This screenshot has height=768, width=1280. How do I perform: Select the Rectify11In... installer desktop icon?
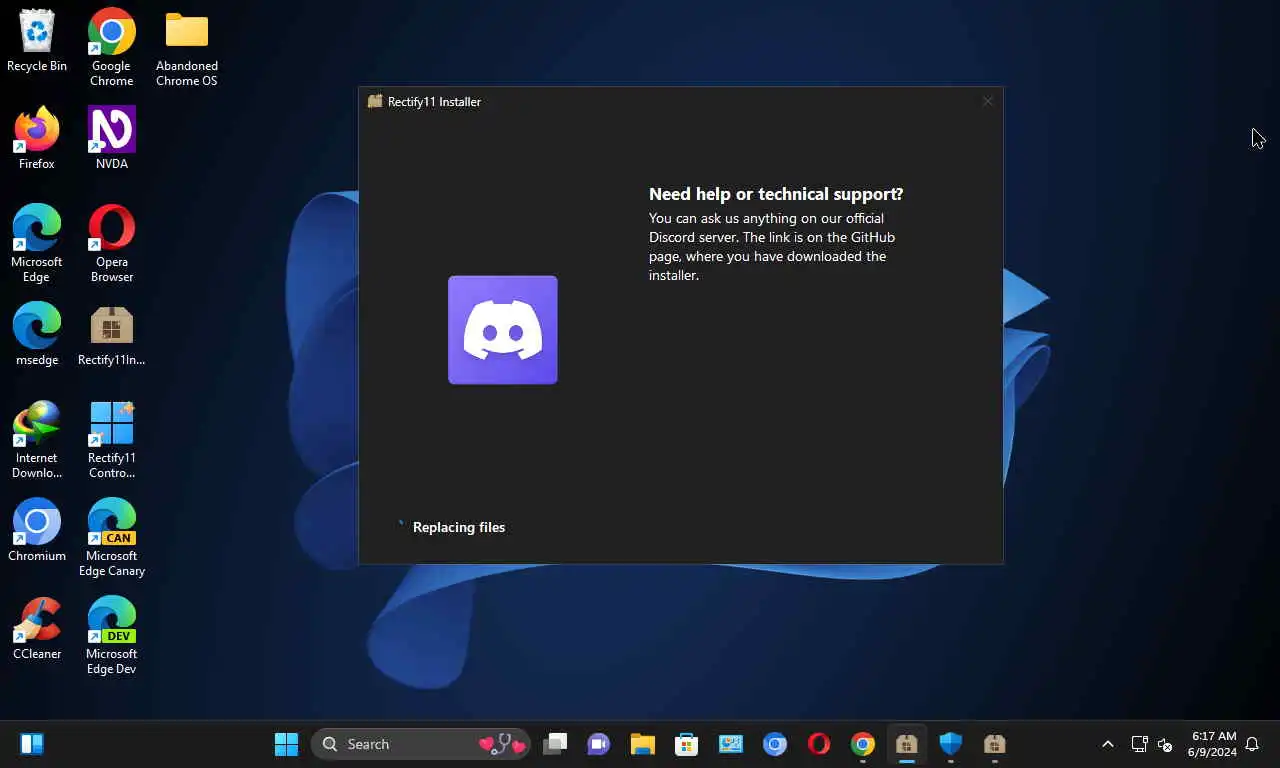(111, 334)
